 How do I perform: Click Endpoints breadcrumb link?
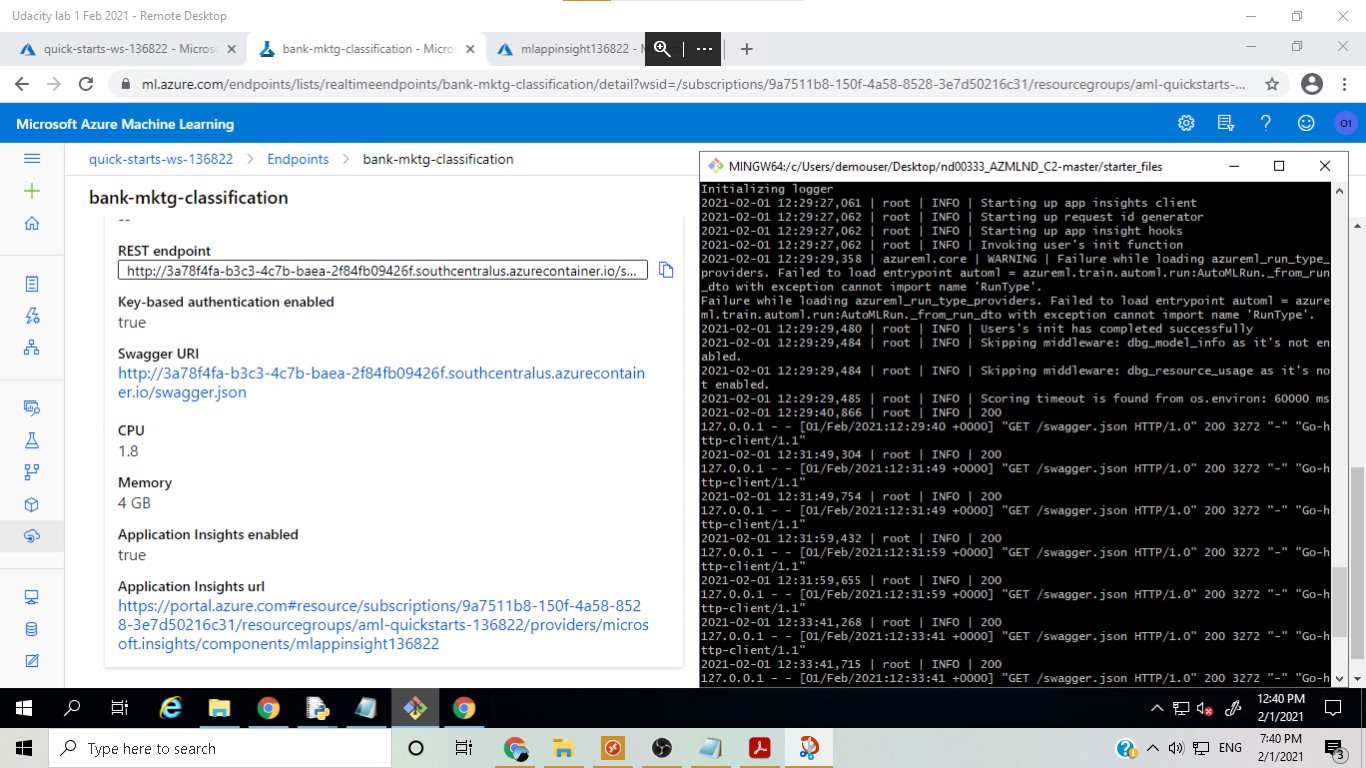(298, 159)
